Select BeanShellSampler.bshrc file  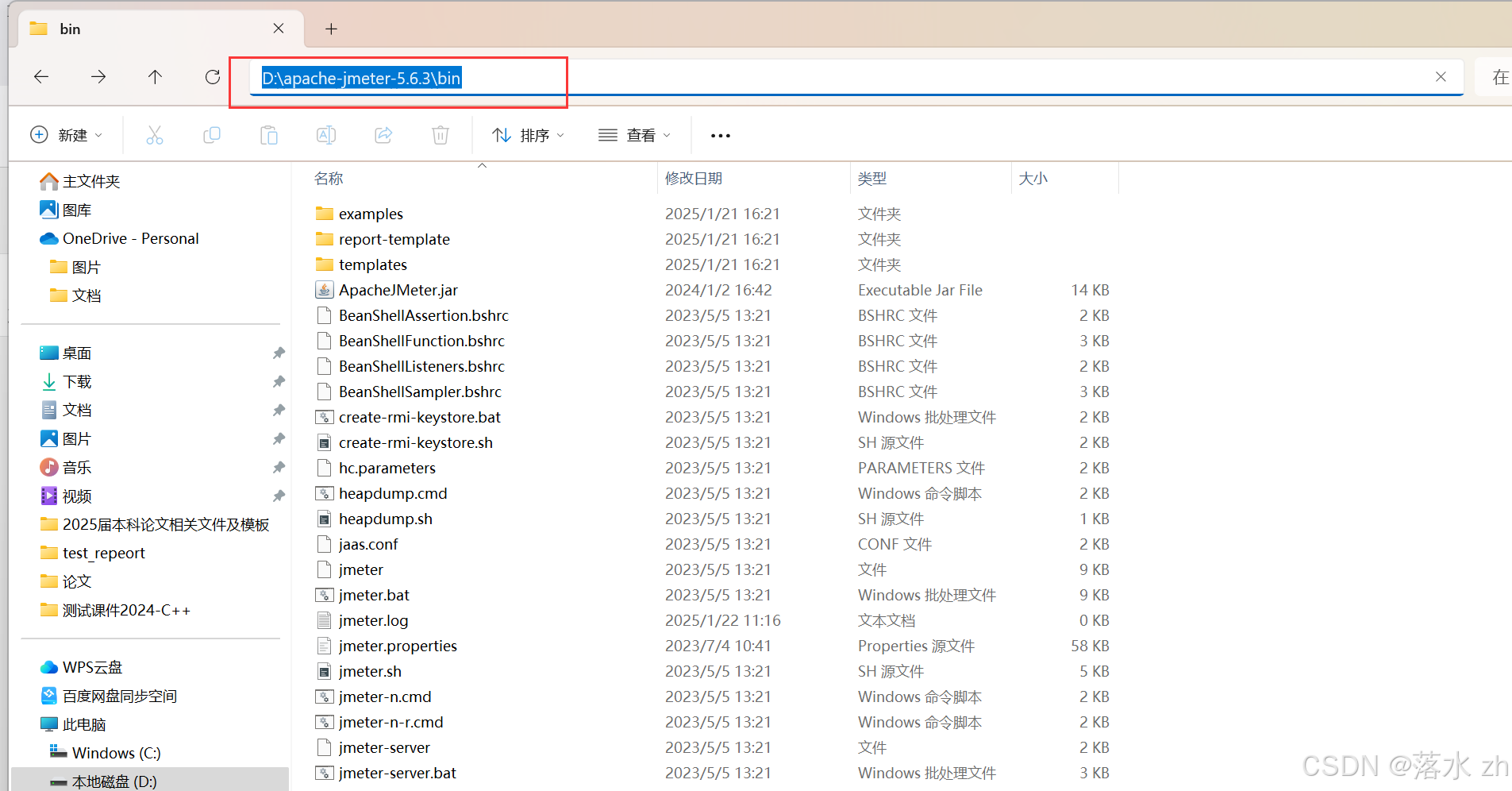point(420,392)
